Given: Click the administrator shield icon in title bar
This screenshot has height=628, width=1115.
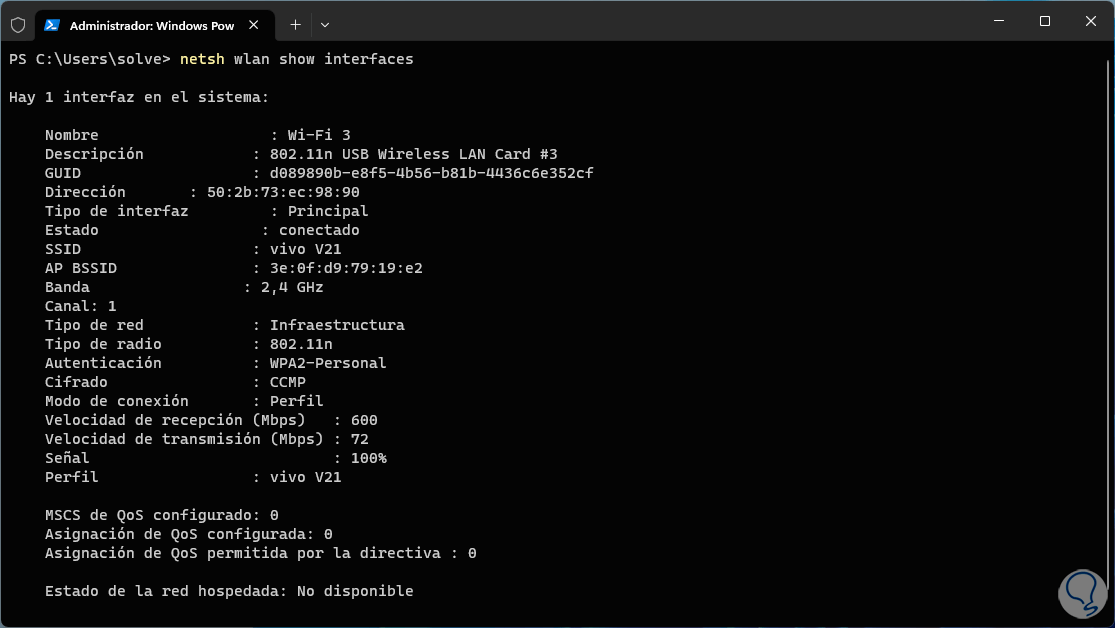Looking at the screenshot, I should 17,24.
